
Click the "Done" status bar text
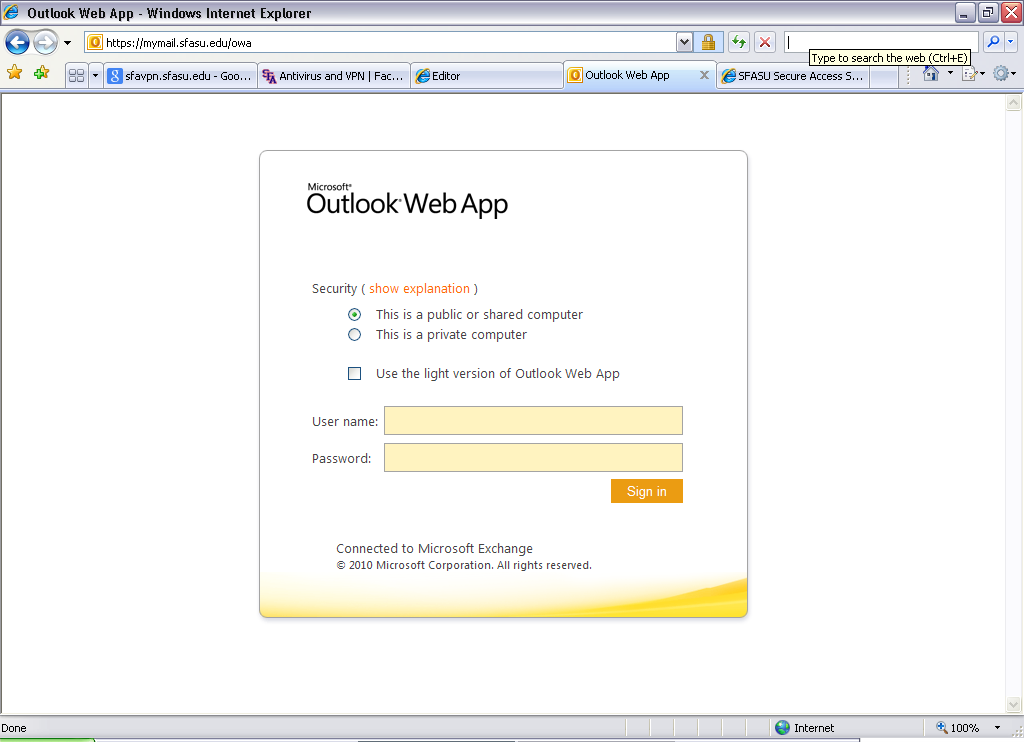(14, 728)
